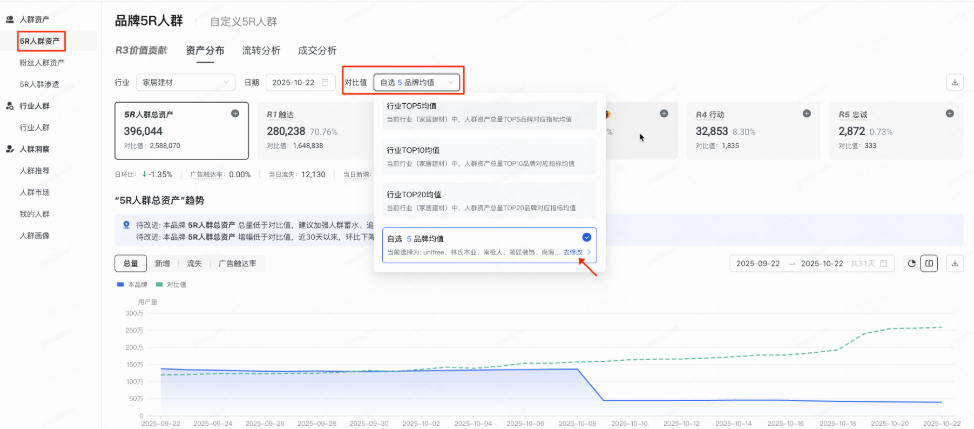Open 5R人群渗透 in the sidebar
Screen dimensions: 974x429
click(39, 84)
